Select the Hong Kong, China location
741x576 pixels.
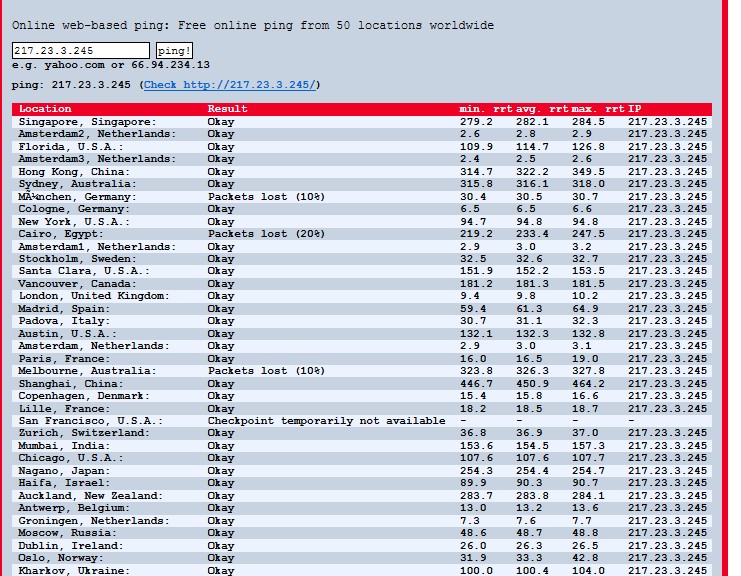pos(74,172)
